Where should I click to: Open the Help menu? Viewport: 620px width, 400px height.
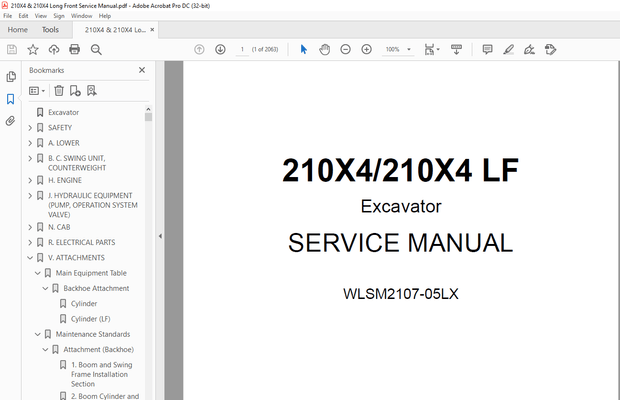click(105, 16)
